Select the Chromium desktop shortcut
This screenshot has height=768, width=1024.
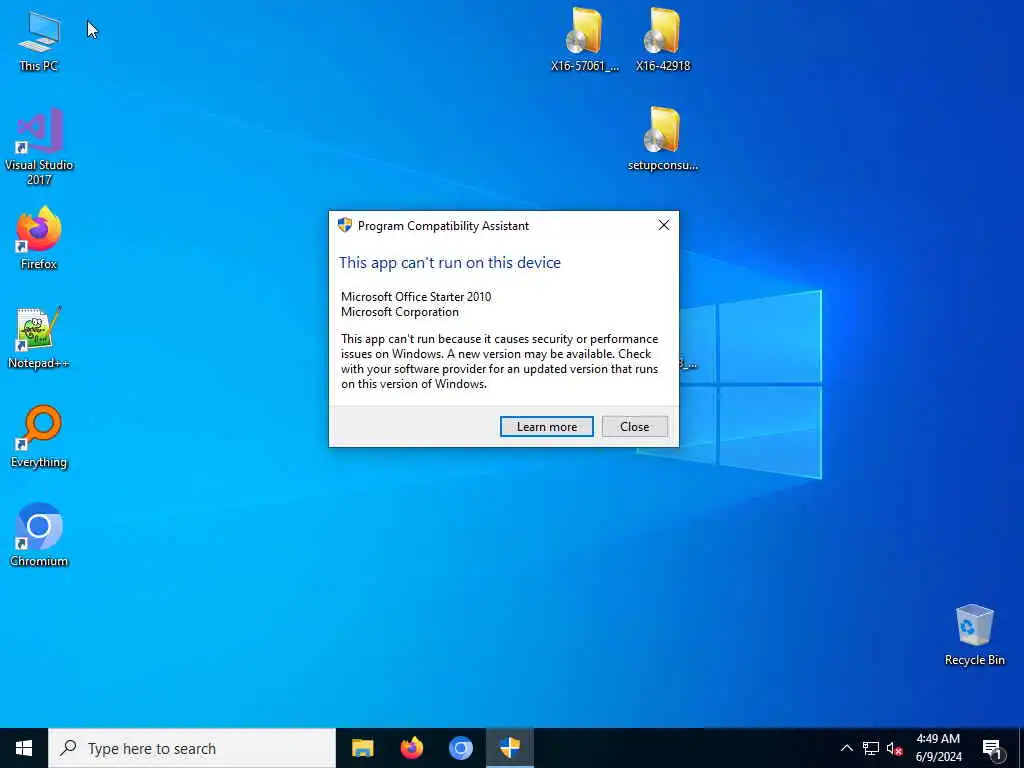coord(39,535)
